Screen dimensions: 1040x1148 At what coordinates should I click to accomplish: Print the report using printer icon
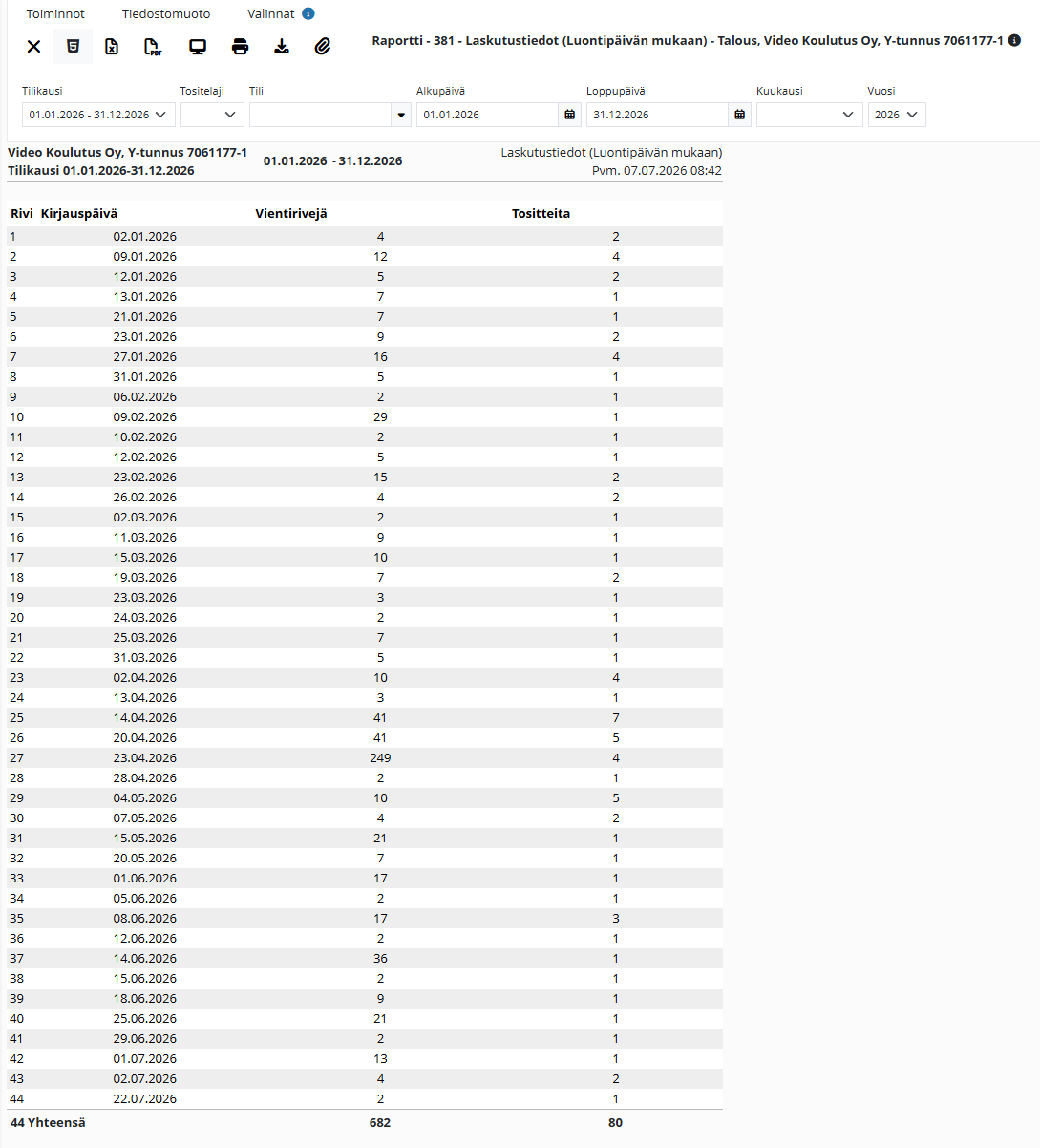click(x=240, y=47)
